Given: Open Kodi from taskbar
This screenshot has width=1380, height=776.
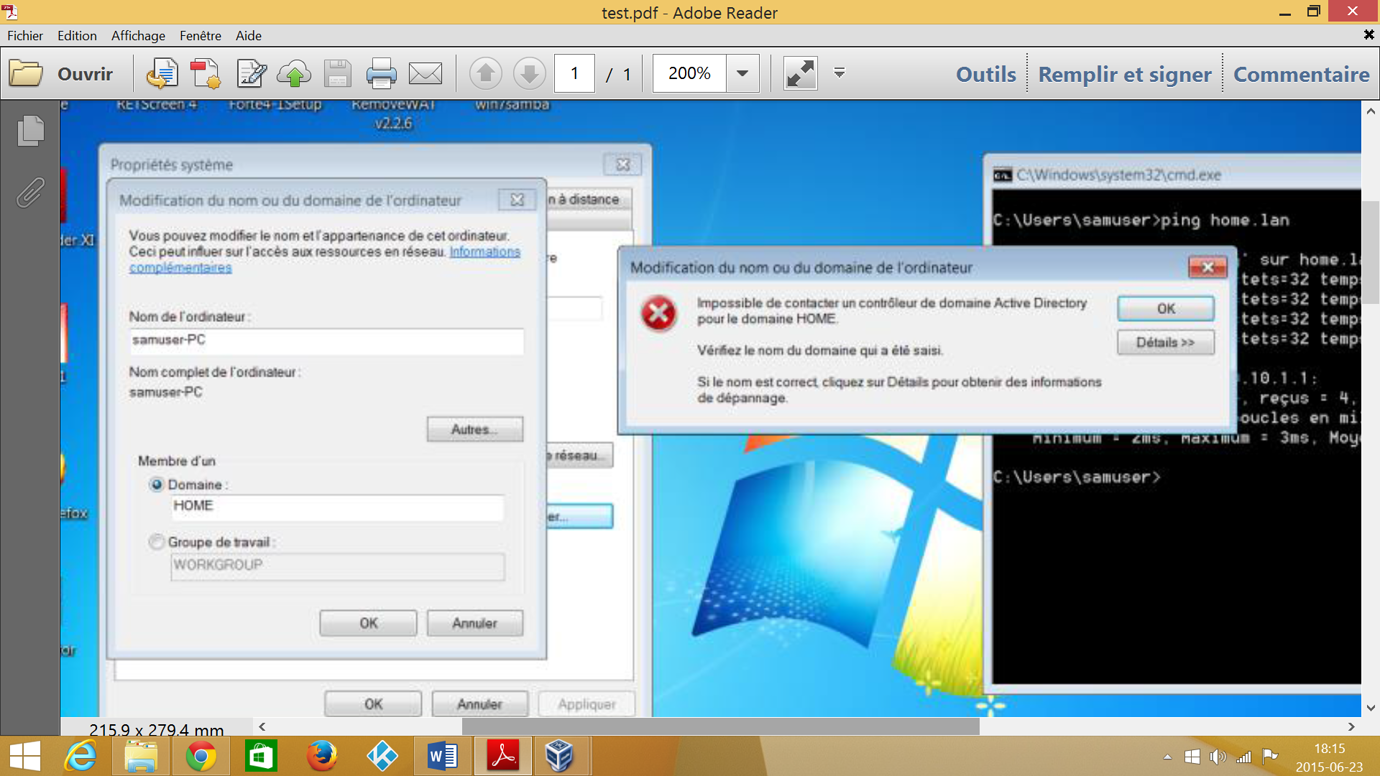Looking at the screenshot, I should pos(382,756).
